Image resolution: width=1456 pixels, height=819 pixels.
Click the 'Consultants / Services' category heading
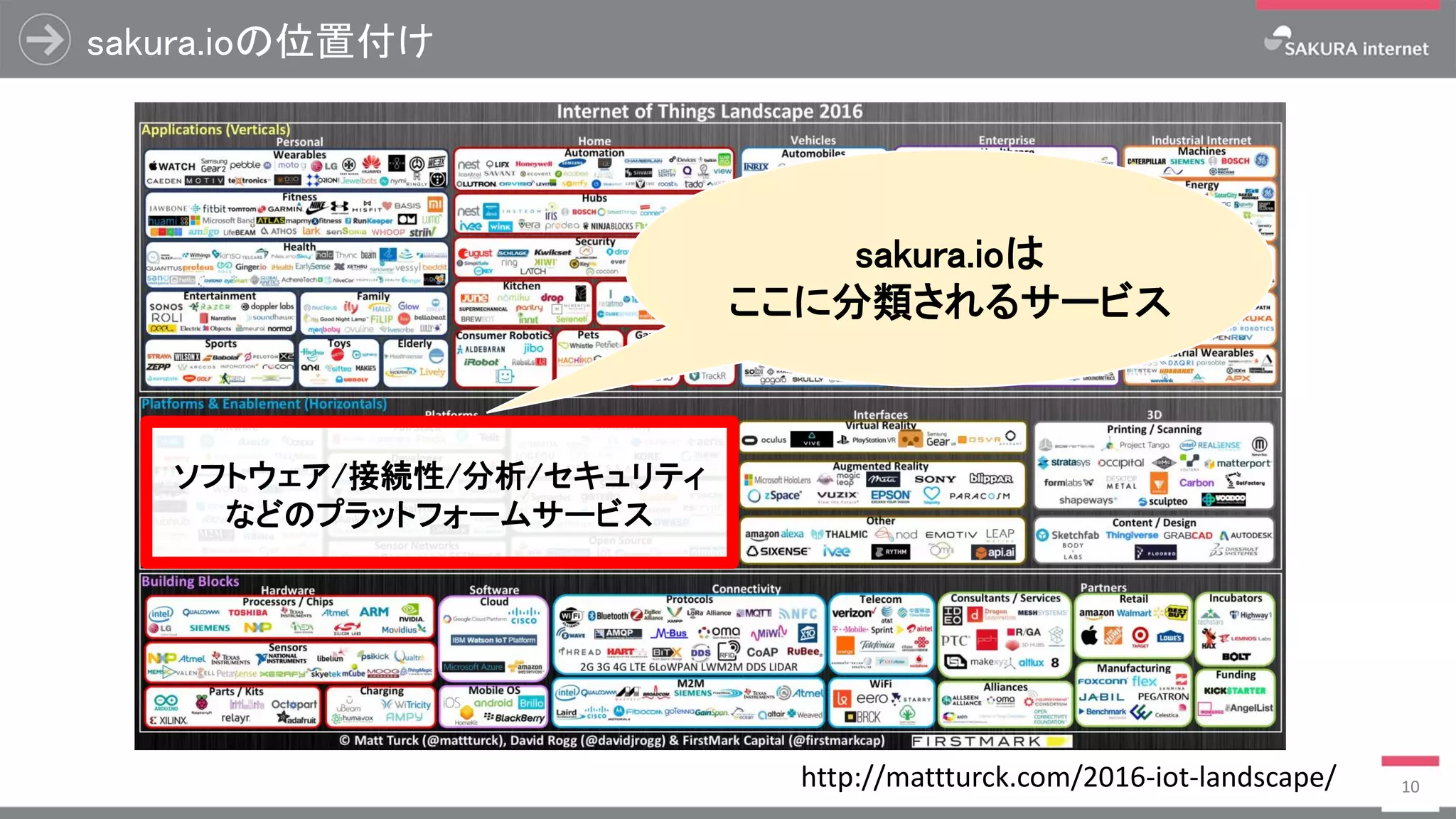(1005, 598)
